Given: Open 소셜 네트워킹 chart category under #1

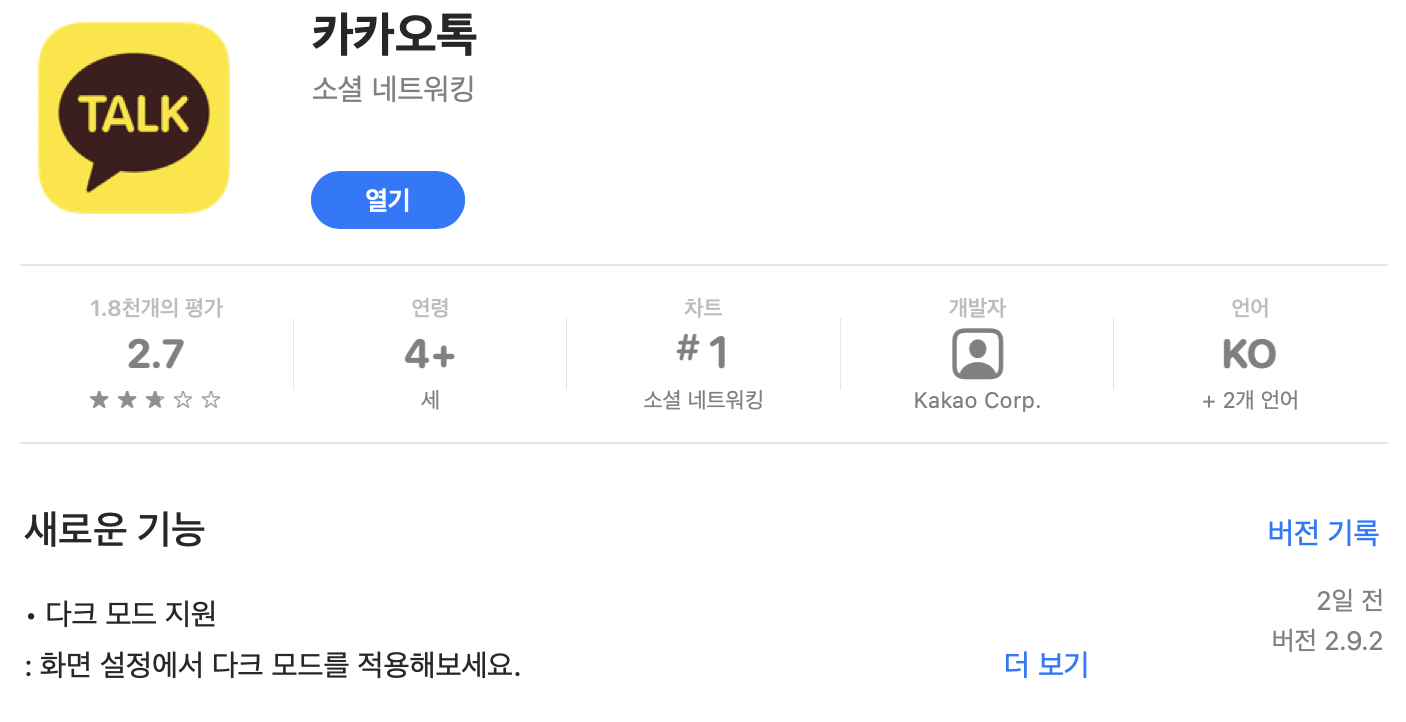Looking at the screenshot, I should pyautogui.click(x=703, y=401).
